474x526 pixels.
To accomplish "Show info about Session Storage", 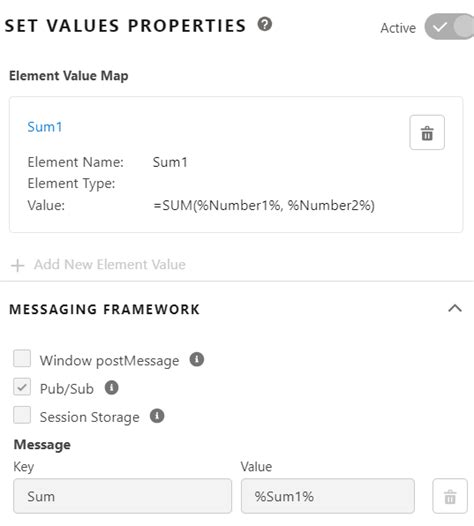I will (x=157, y=416).
